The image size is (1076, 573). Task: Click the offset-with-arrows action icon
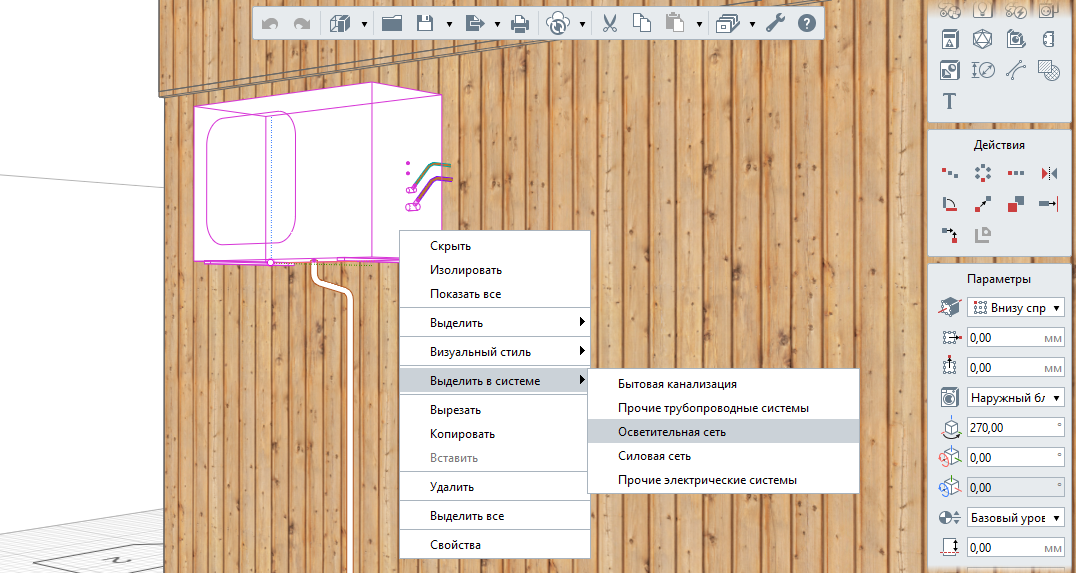click(950, 235)
